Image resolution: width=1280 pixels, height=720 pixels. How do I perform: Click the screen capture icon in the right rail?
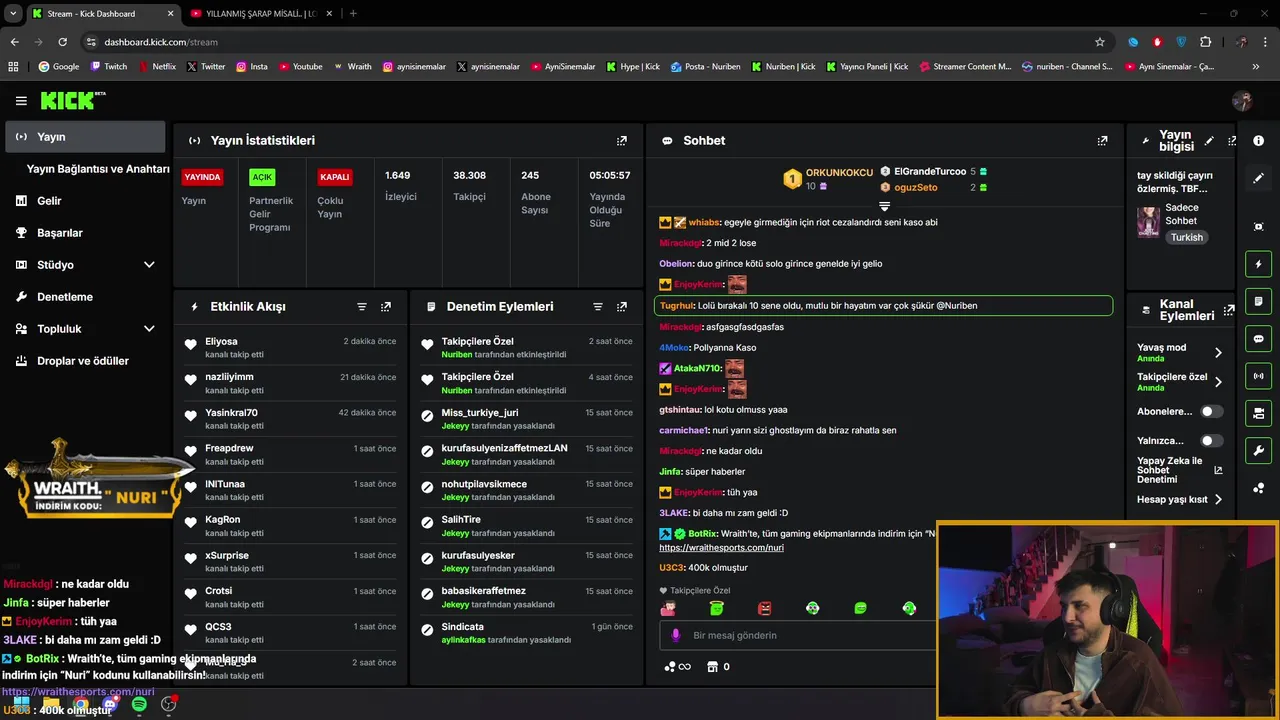click(1259, 227)
